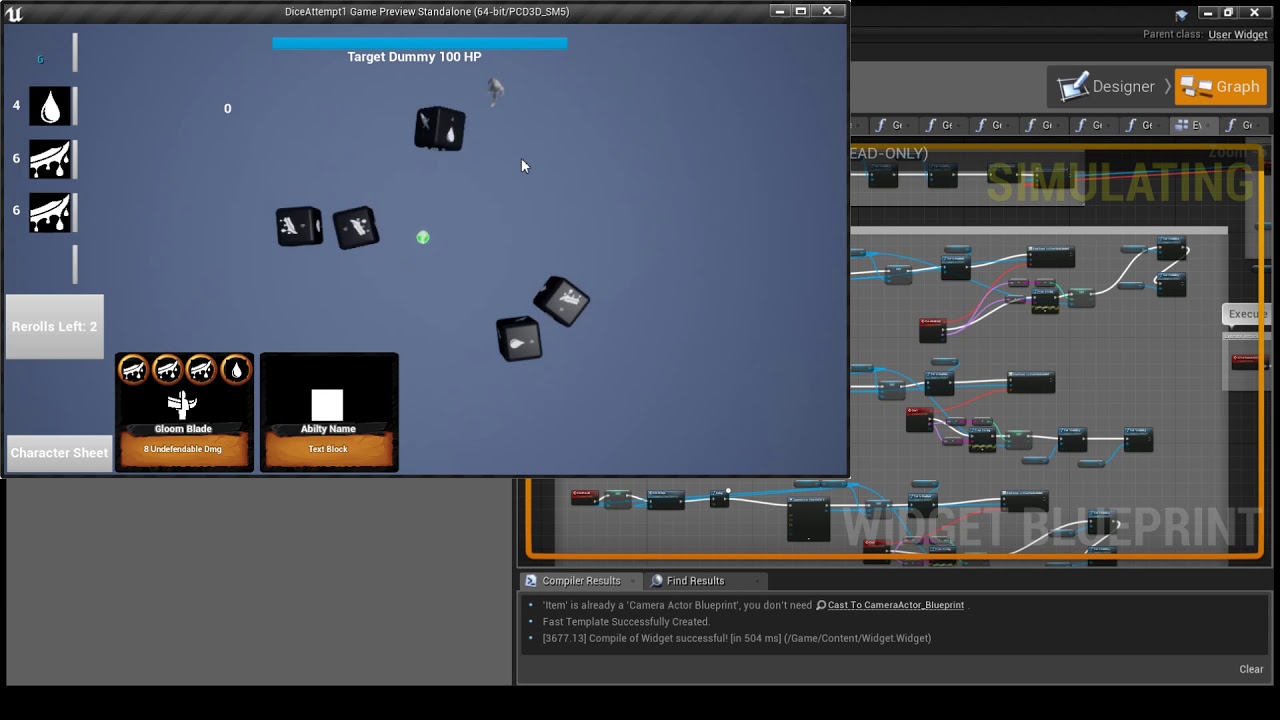Pick the die showing a water drop below health bar
1280x720 pixels.
point(440,129)
